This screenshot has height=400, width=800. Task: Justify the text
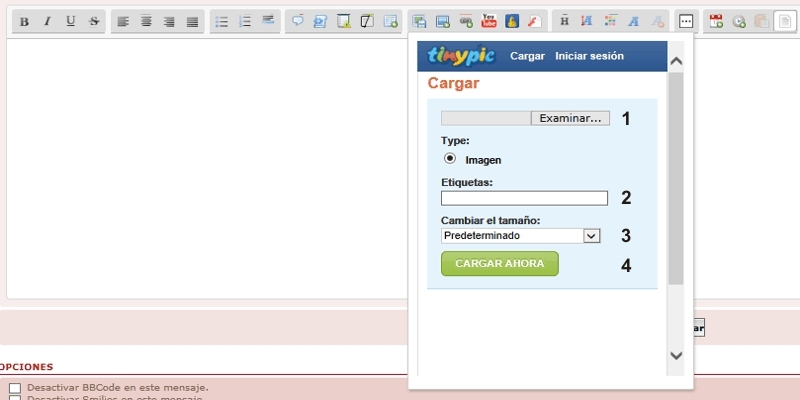(x=192, y=21)
